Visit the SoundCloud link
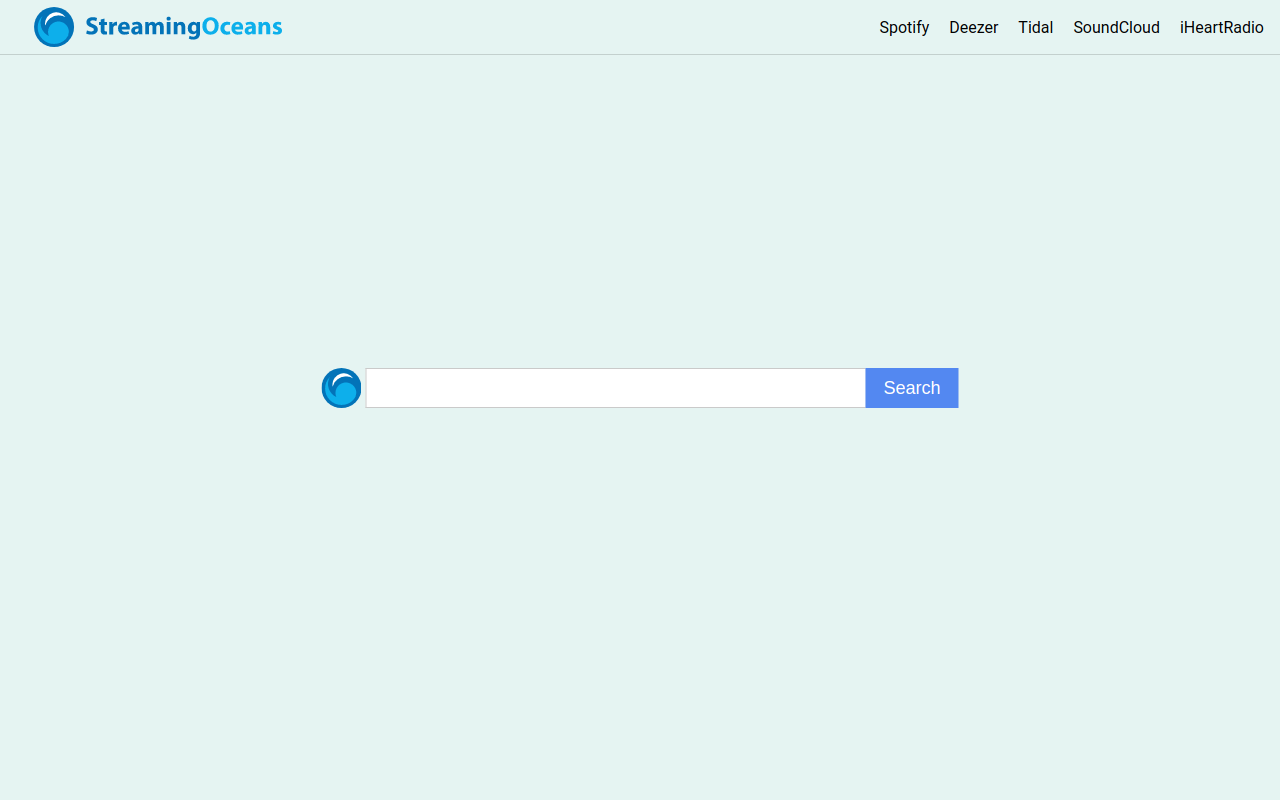Viewport: 1280px width, 800px height. 1116,28
